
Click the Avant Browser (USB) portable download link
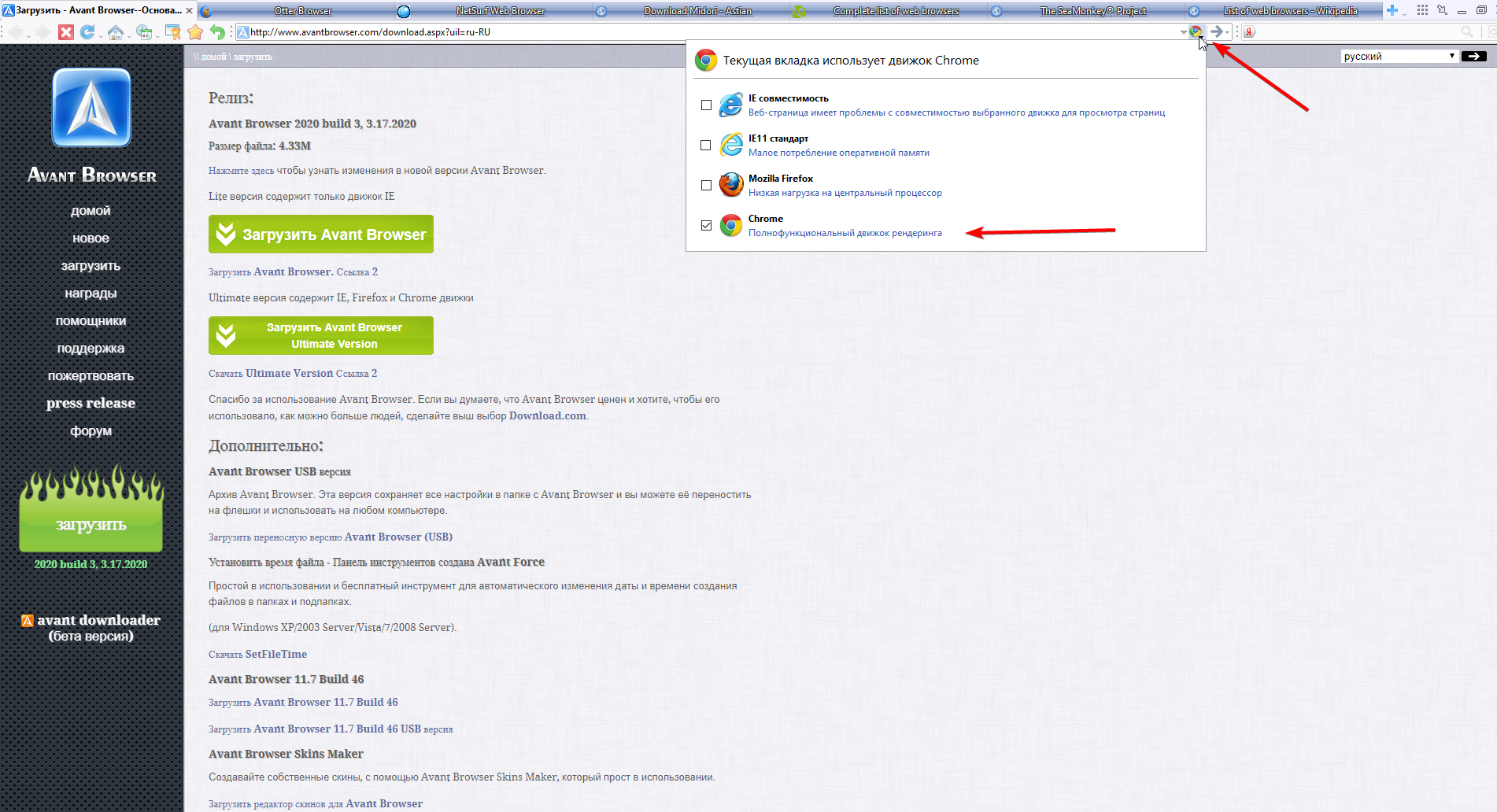pyautogui.click(x=331, y=537)
